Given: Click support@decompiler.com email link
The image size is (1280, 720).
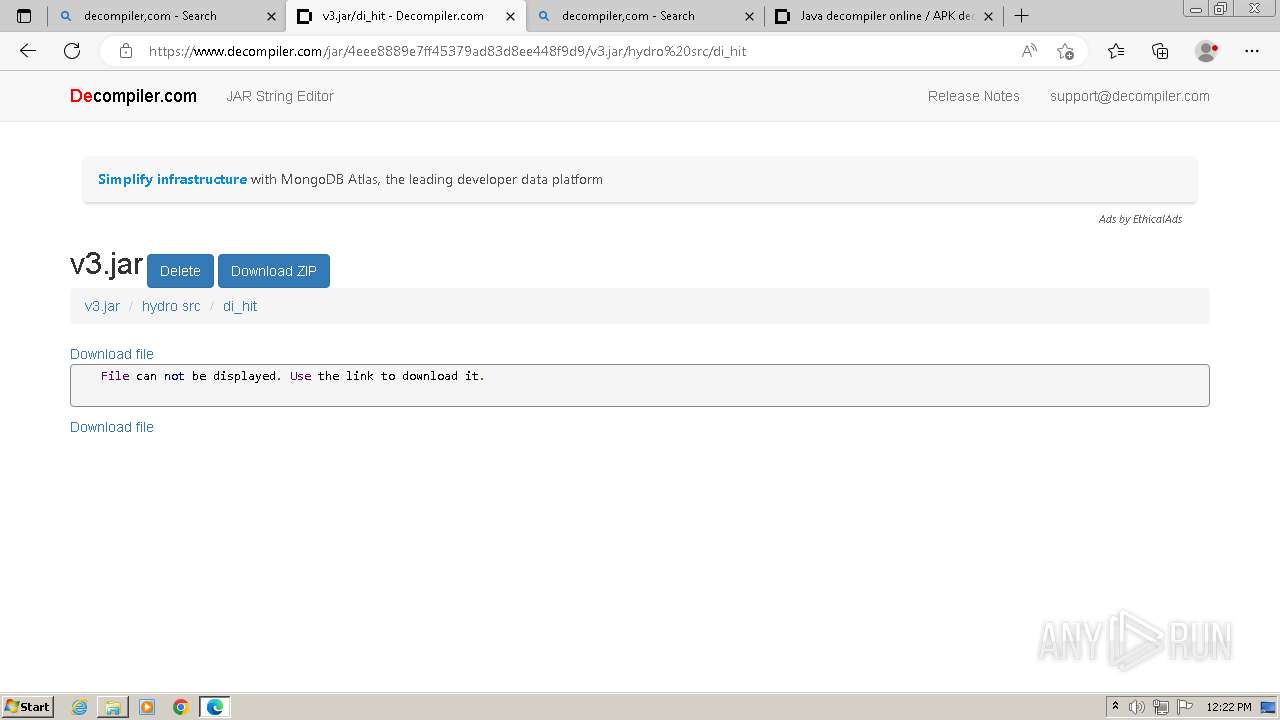Looking at the screenshot, I should tap(1129, 96).
